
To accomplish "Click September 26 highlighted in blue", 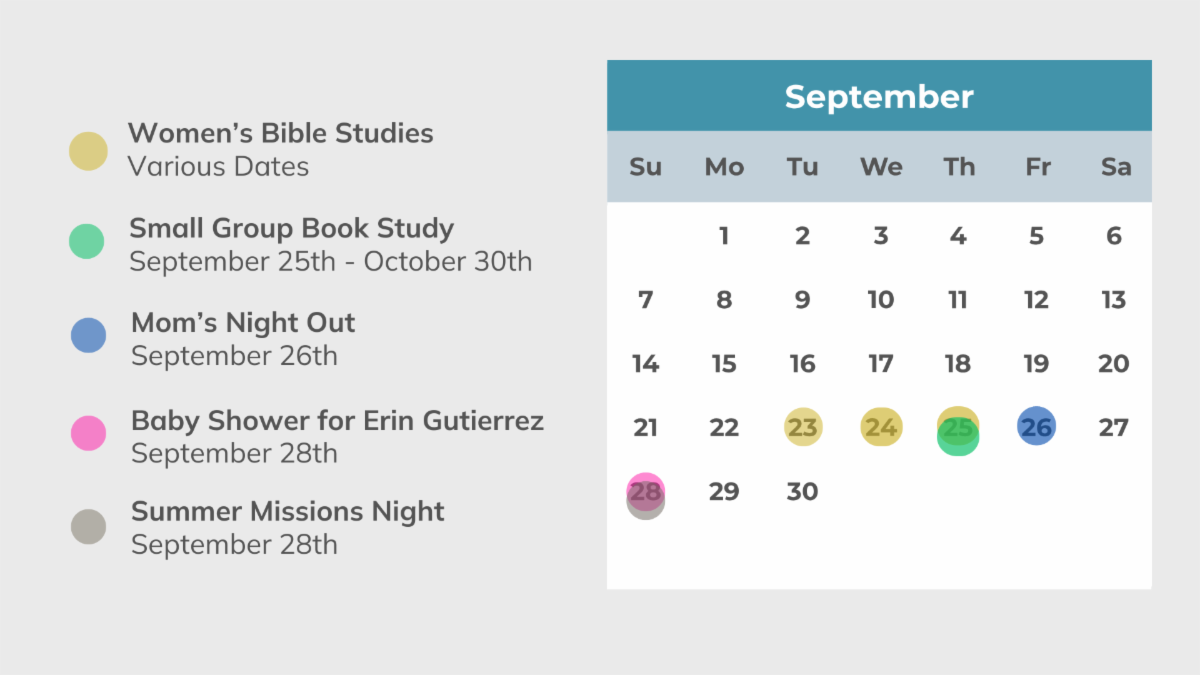I will 1036,427.
